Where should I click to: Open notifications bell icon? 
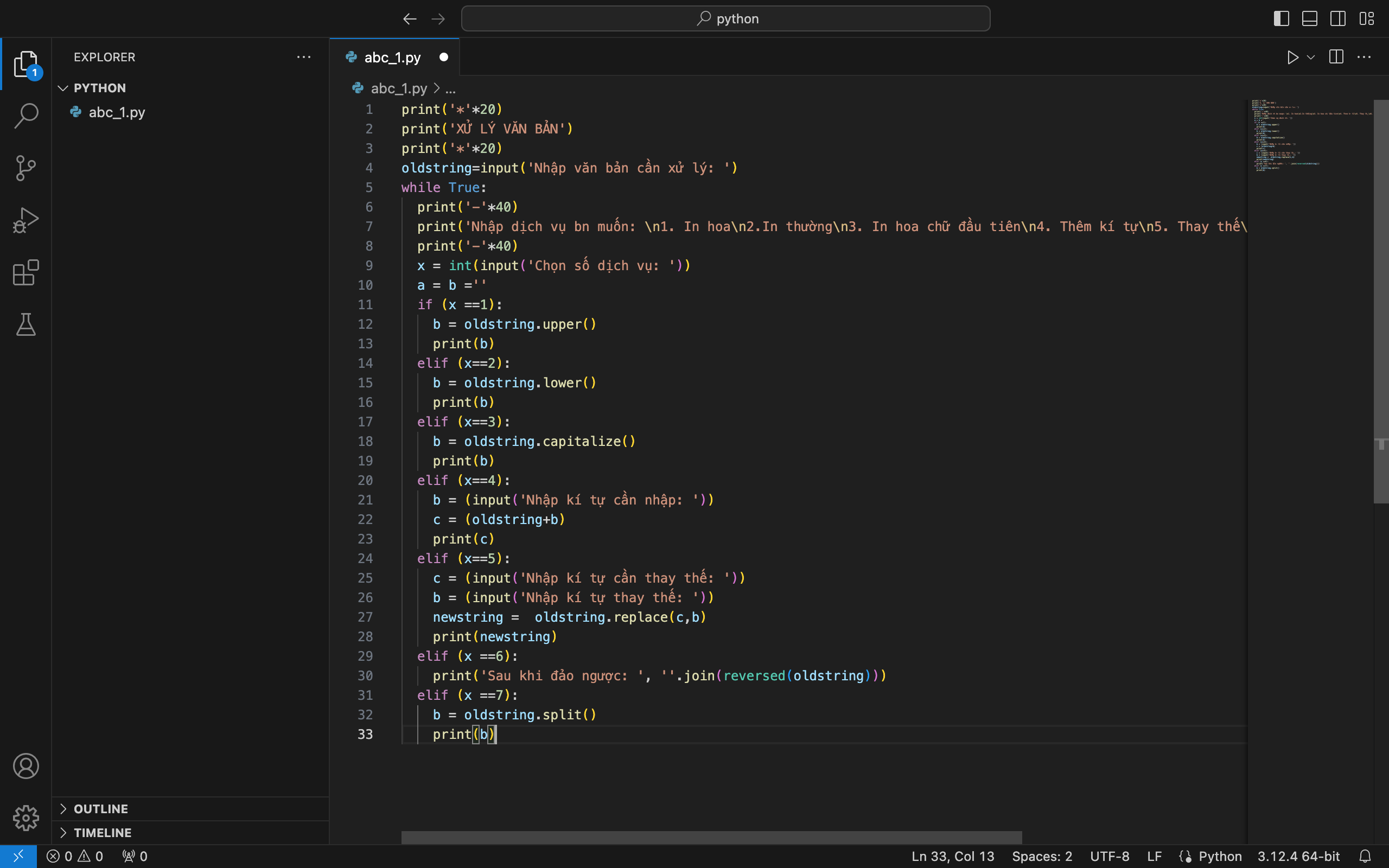(x=1366, y=856)
